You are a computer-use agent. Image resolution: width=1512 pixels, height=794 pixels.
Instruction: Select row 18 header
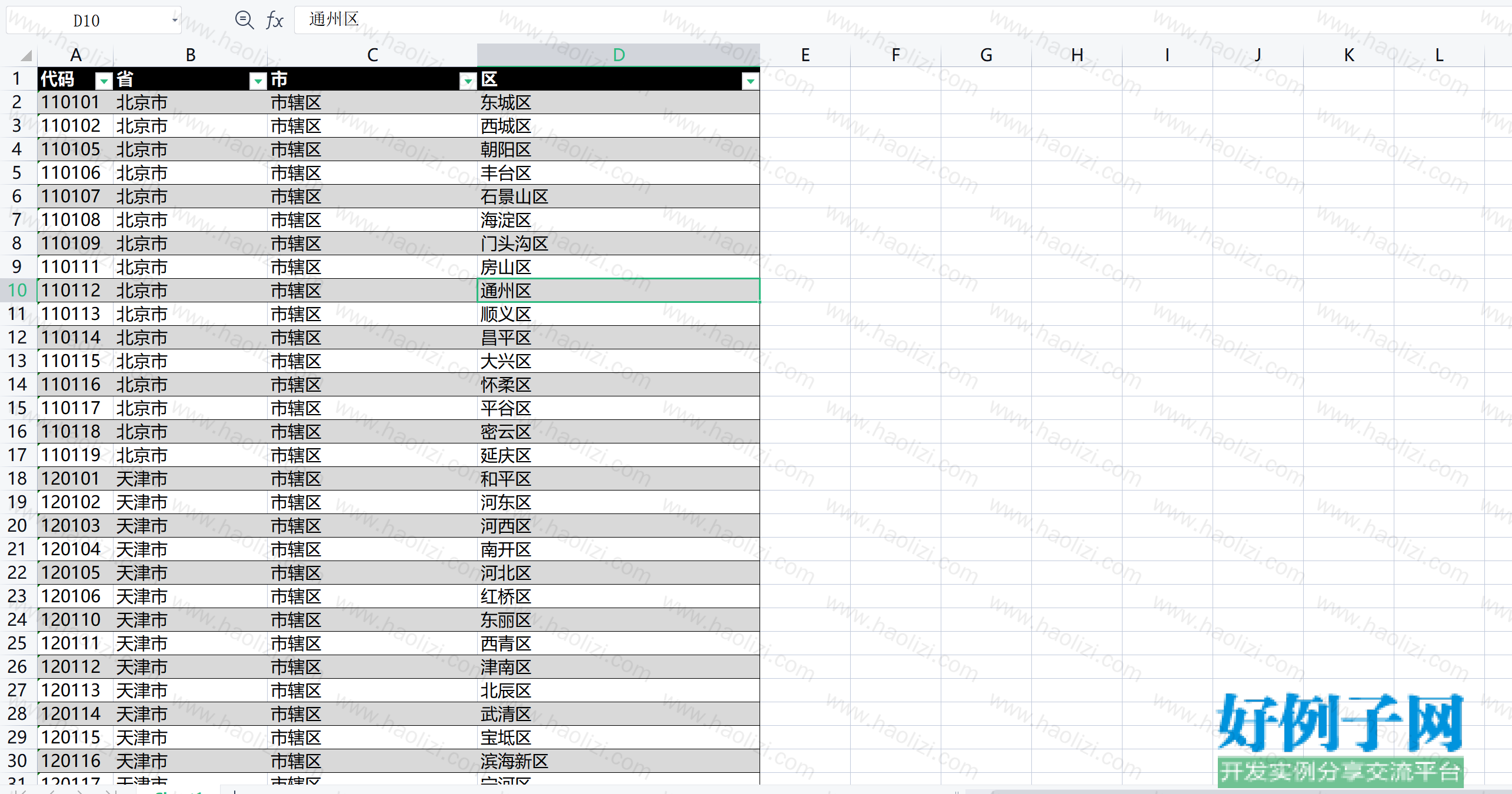[18, 479]
